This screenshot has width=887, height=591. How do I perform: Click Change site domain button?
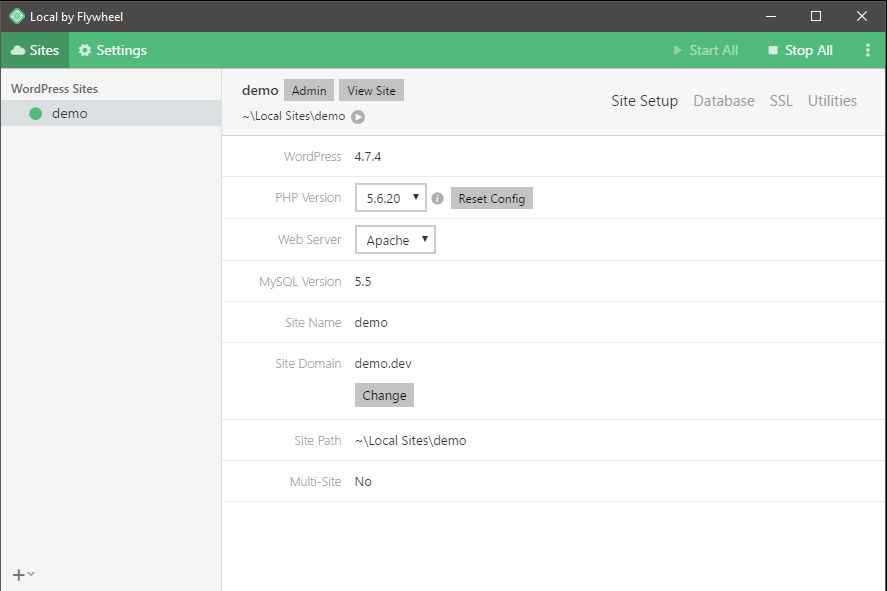point(384,395)
